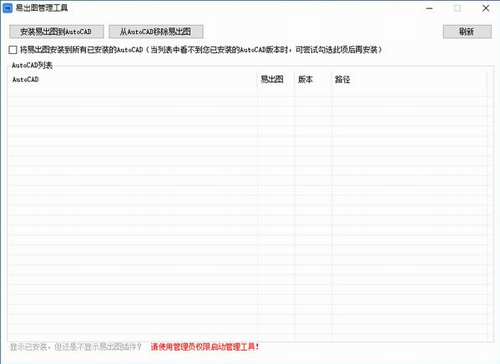The width and height of the screenshot is (500, 364).
Task: Click the 路径 column header
Action: [x=409, y=79]
